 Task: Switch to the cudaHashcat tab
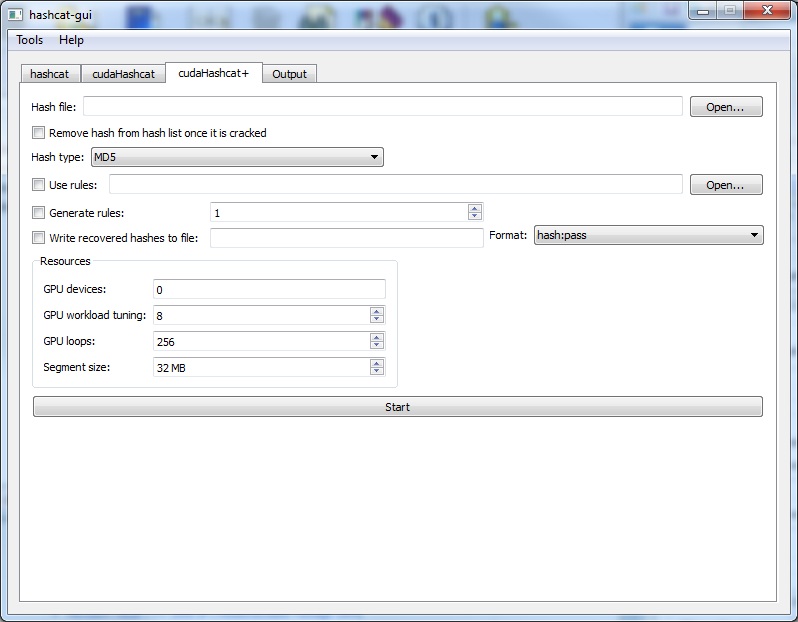(x=123, y=74)
